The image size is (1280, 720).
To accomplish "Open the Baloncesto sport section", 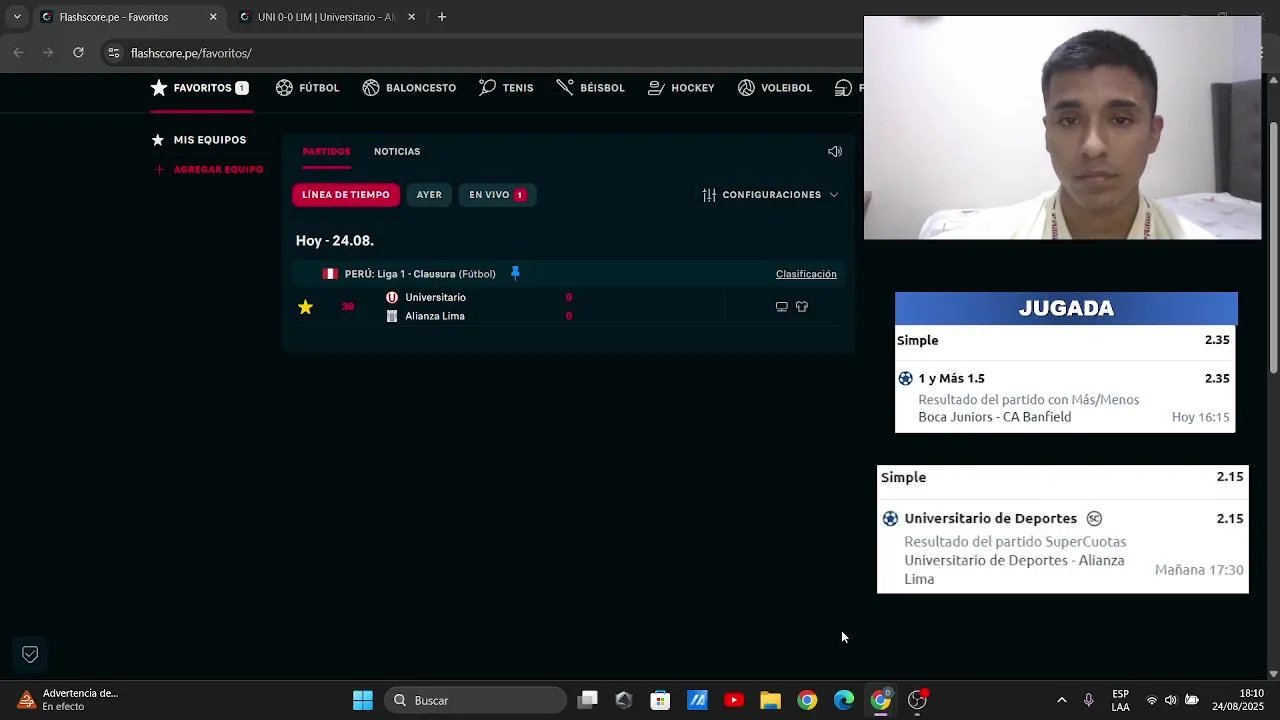I will (409, 88).
